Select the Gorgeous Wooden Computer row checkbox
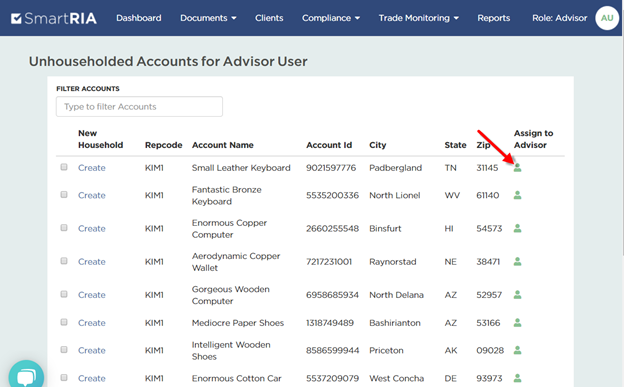 click(x=64, y=294)
